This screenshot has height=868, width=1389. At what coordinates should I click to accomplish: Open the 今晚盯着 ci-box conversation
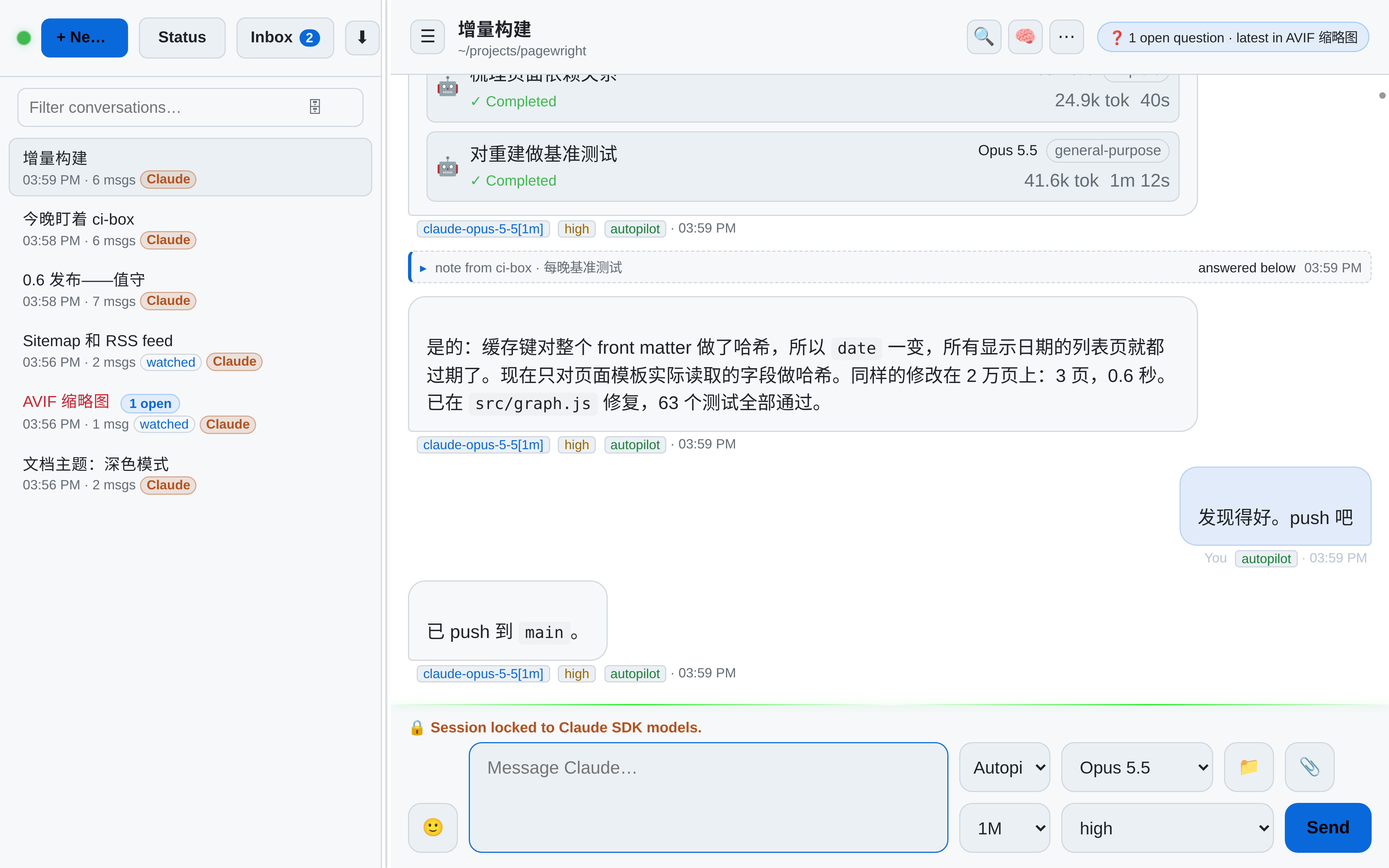click(190, 229)
